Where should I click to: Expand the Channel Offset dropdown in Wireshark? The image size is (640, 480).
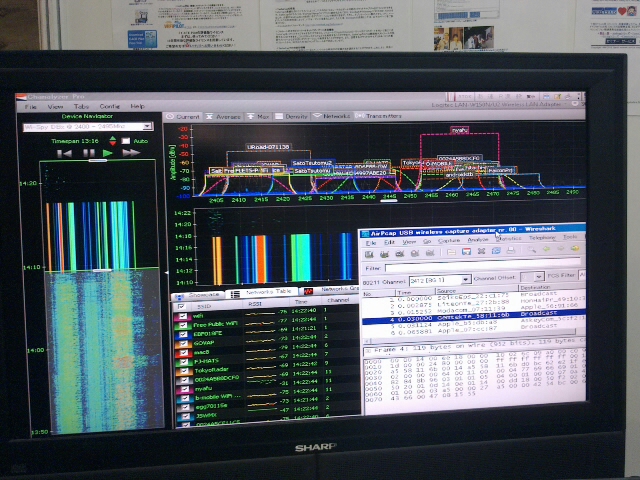coord(539,277)
